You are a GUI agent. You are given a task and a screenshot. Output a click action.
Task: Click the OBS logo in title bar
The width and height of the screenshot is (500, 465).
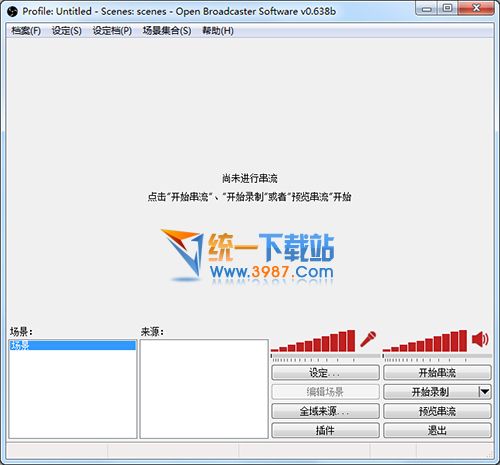[x=12, y=12]
